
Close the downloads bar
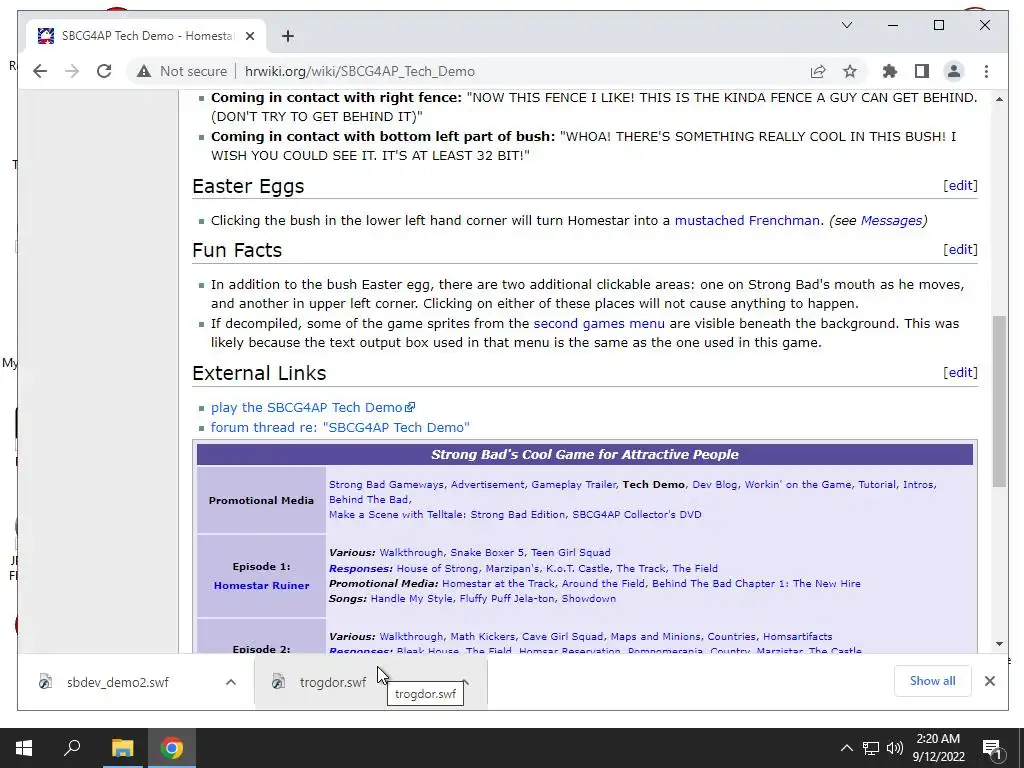[989, 681]
